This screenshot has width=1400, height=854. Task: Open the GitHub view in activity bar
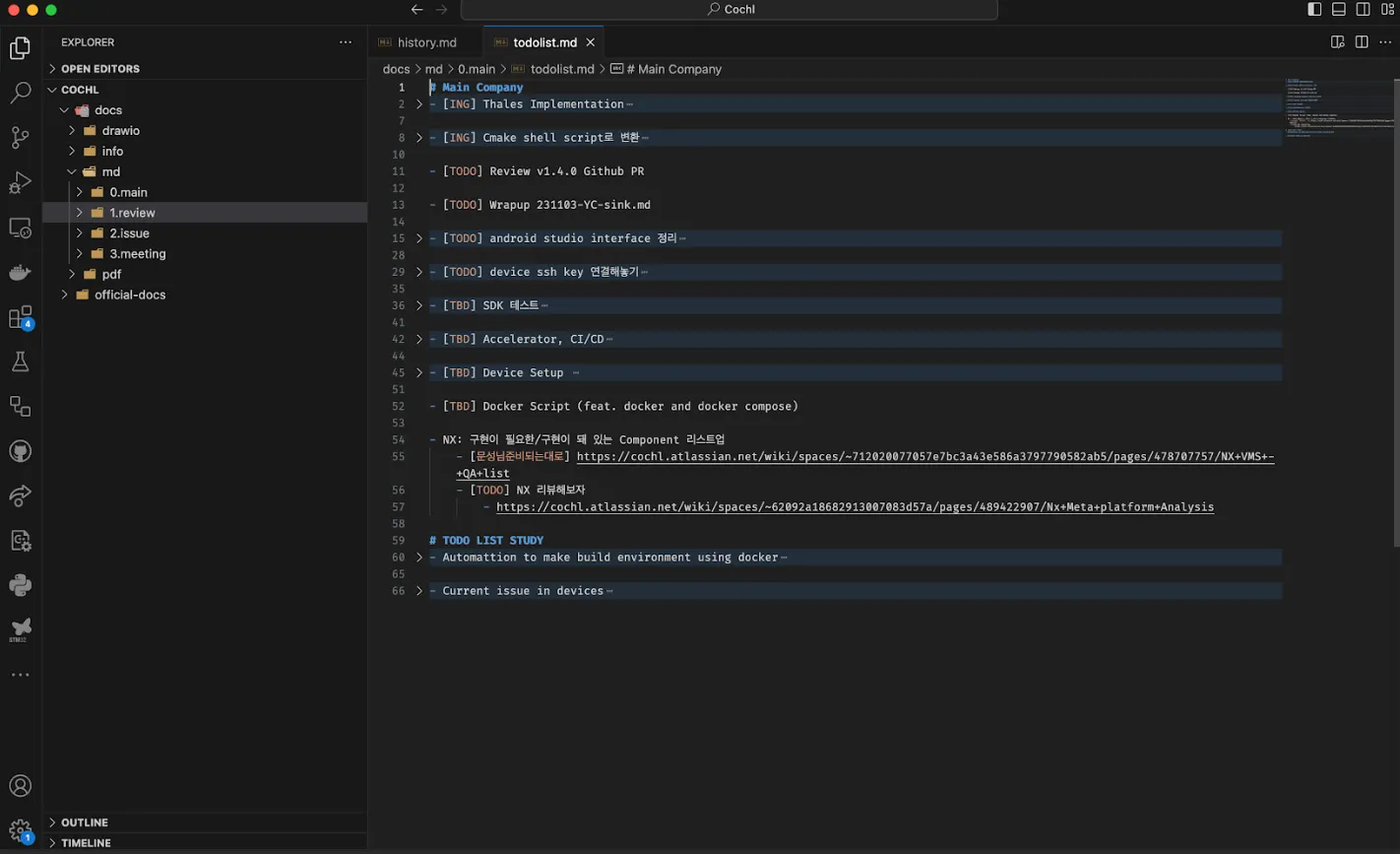coord(20,451)
